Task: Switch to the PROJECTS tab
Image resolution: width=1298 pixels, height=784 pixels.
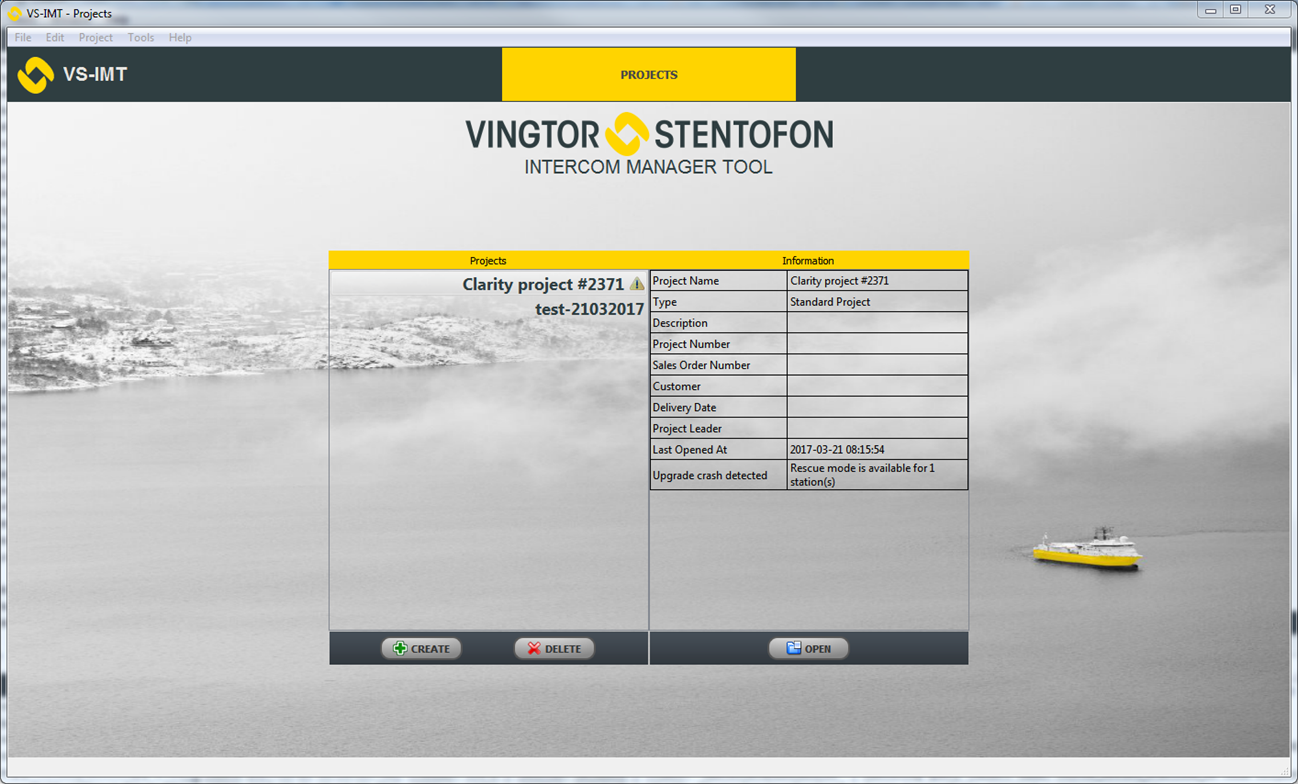Action: (649, 75)
